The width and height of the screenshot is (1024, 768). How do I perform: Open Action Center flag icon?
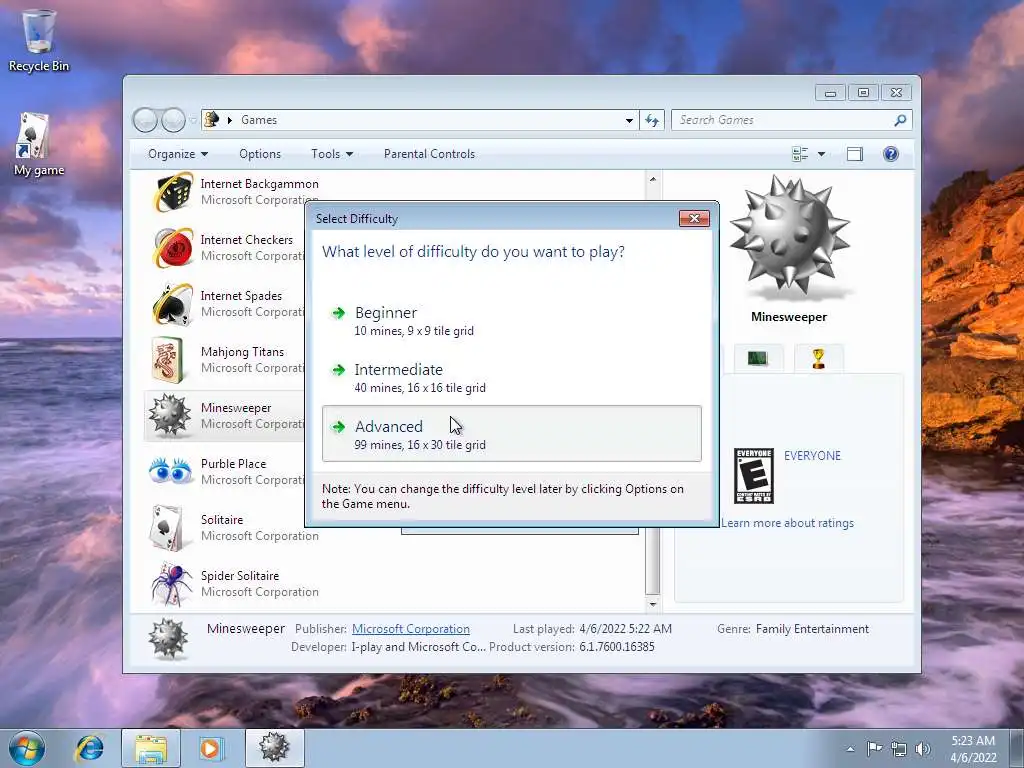coord(874,749)
